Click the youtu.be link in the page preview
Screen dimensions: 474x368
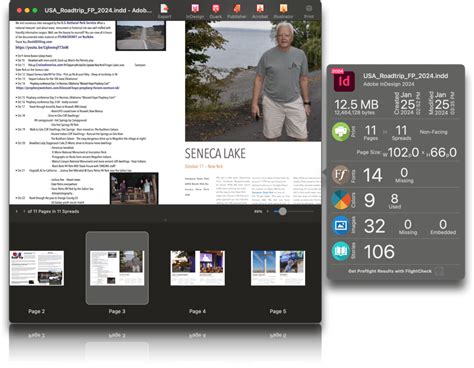(x=42, y=48)
